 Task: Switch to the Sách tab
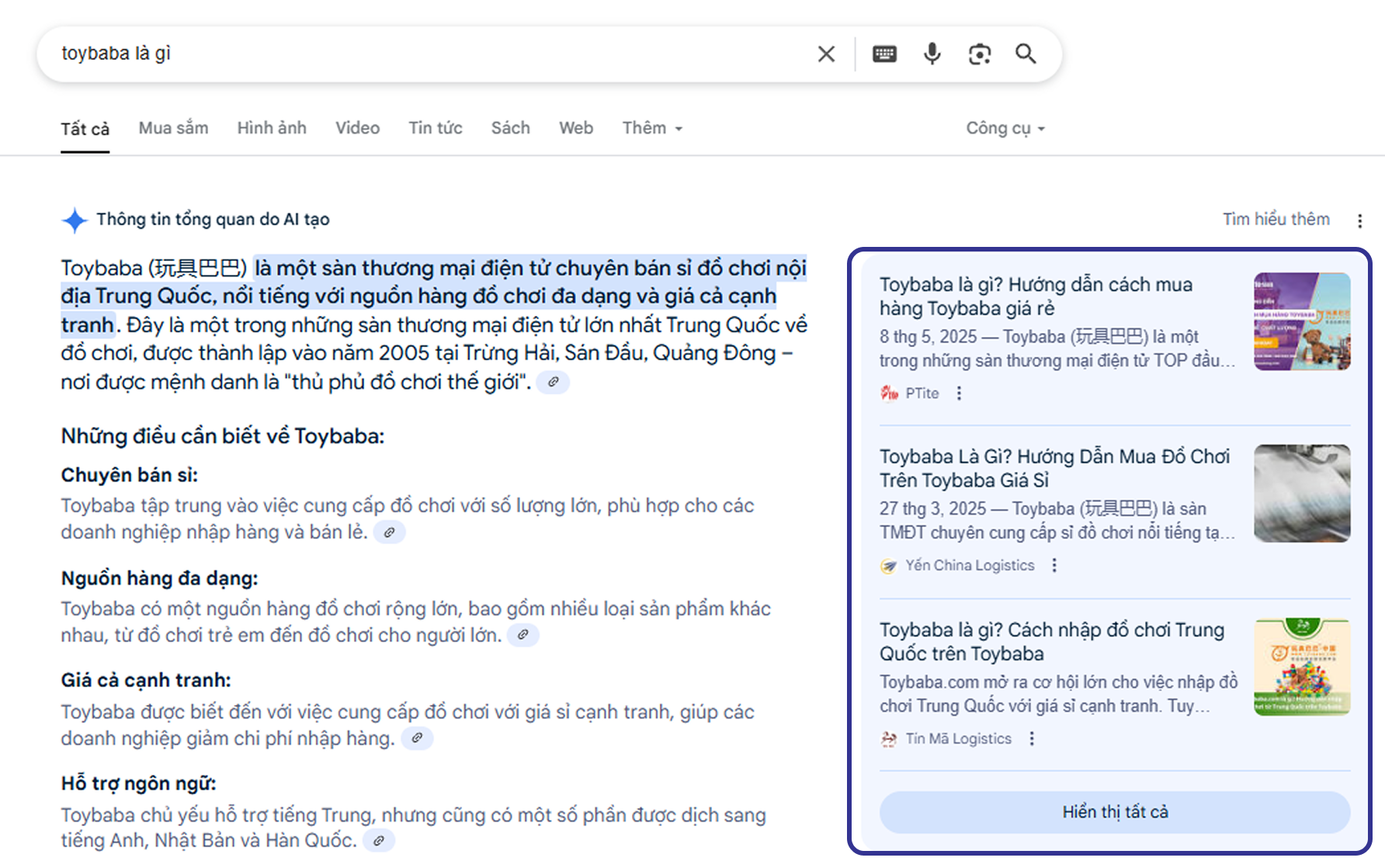coord(510,128)
